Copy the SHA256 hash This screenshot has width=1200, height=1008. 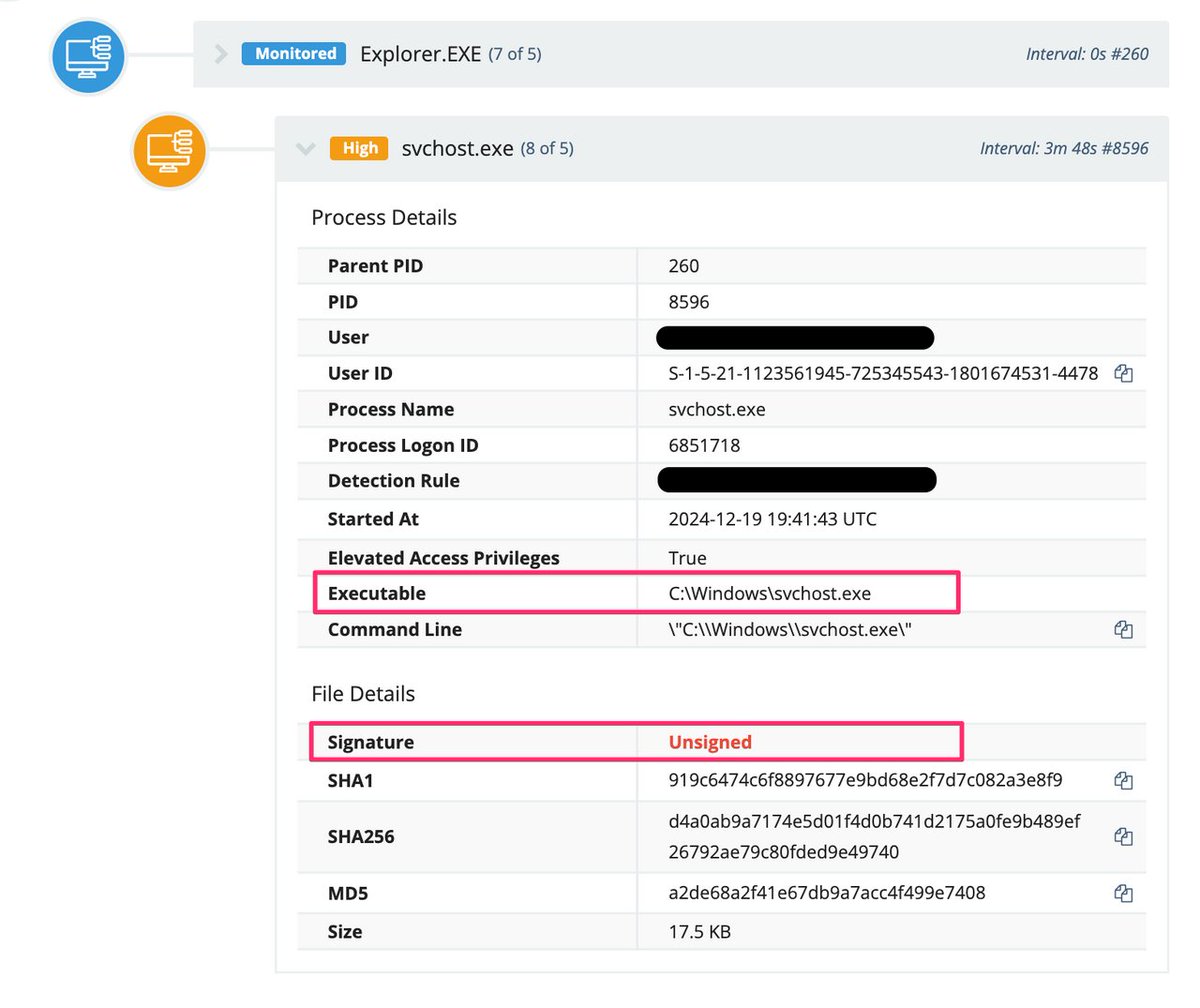1123,836
